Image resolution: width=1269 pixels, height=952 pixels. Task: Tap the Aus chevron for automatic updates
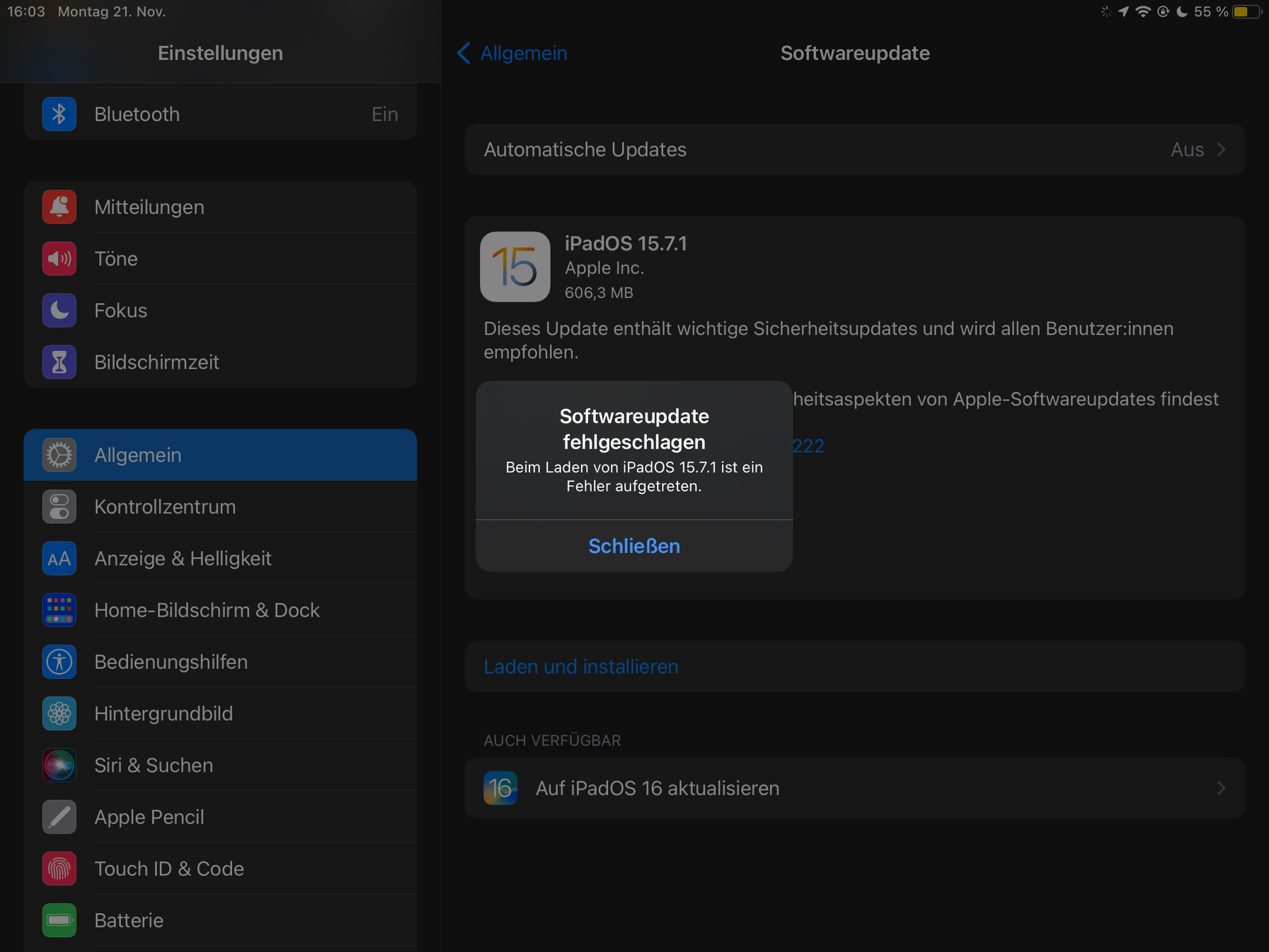[x=1221, y=149]
